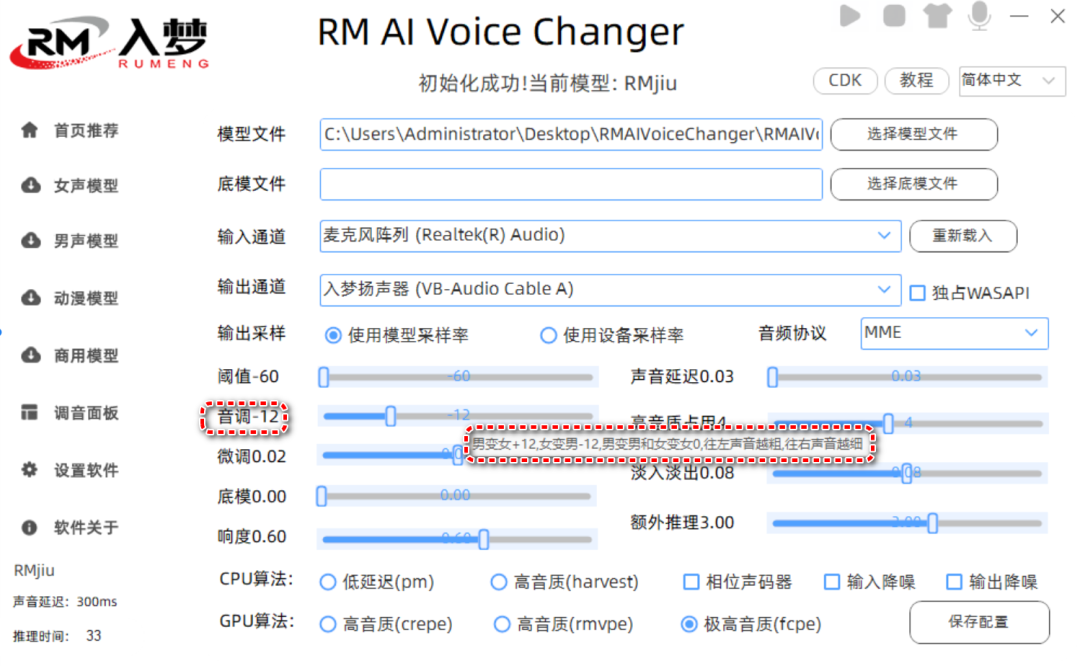Open 调音面板 from the sidebar
The width and height of the screenshot is (1080, 666).
click(x=86, y=413)
